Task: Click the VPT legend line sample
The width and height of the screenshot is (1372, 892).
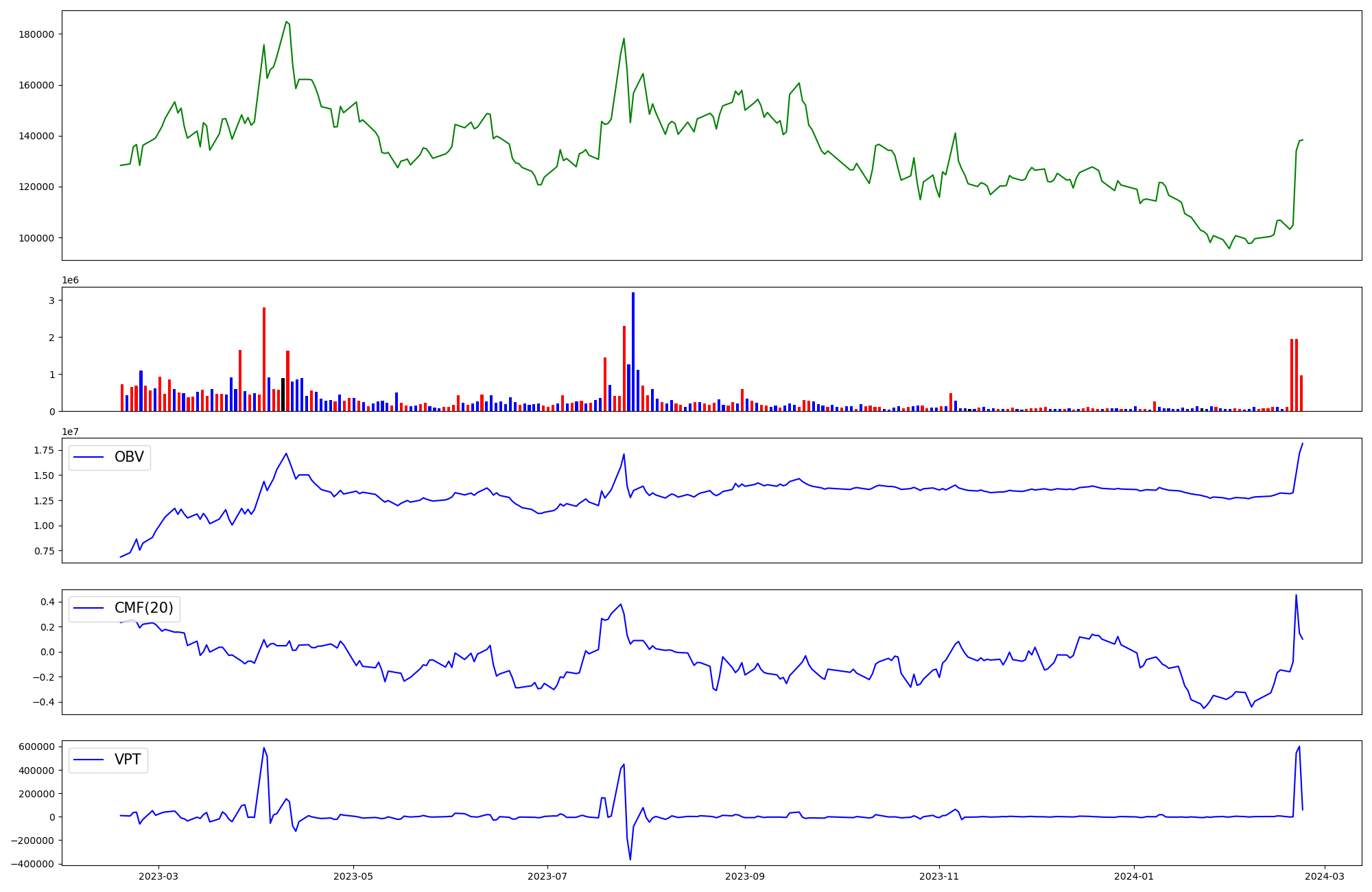Action: pyautogui.click(x=88, y=760)
